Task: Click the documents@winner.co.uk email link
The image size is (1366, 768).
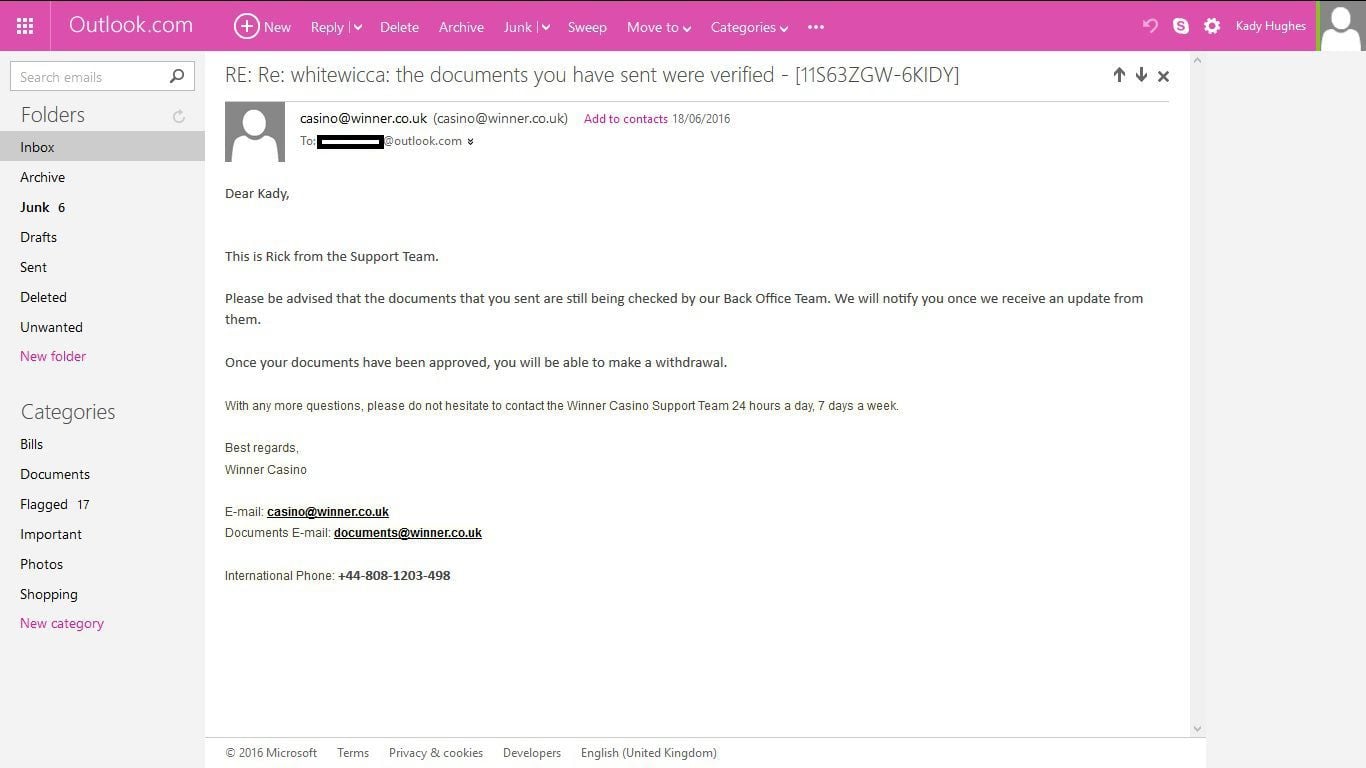Action: pyautogui.click(x=408, y=533)
